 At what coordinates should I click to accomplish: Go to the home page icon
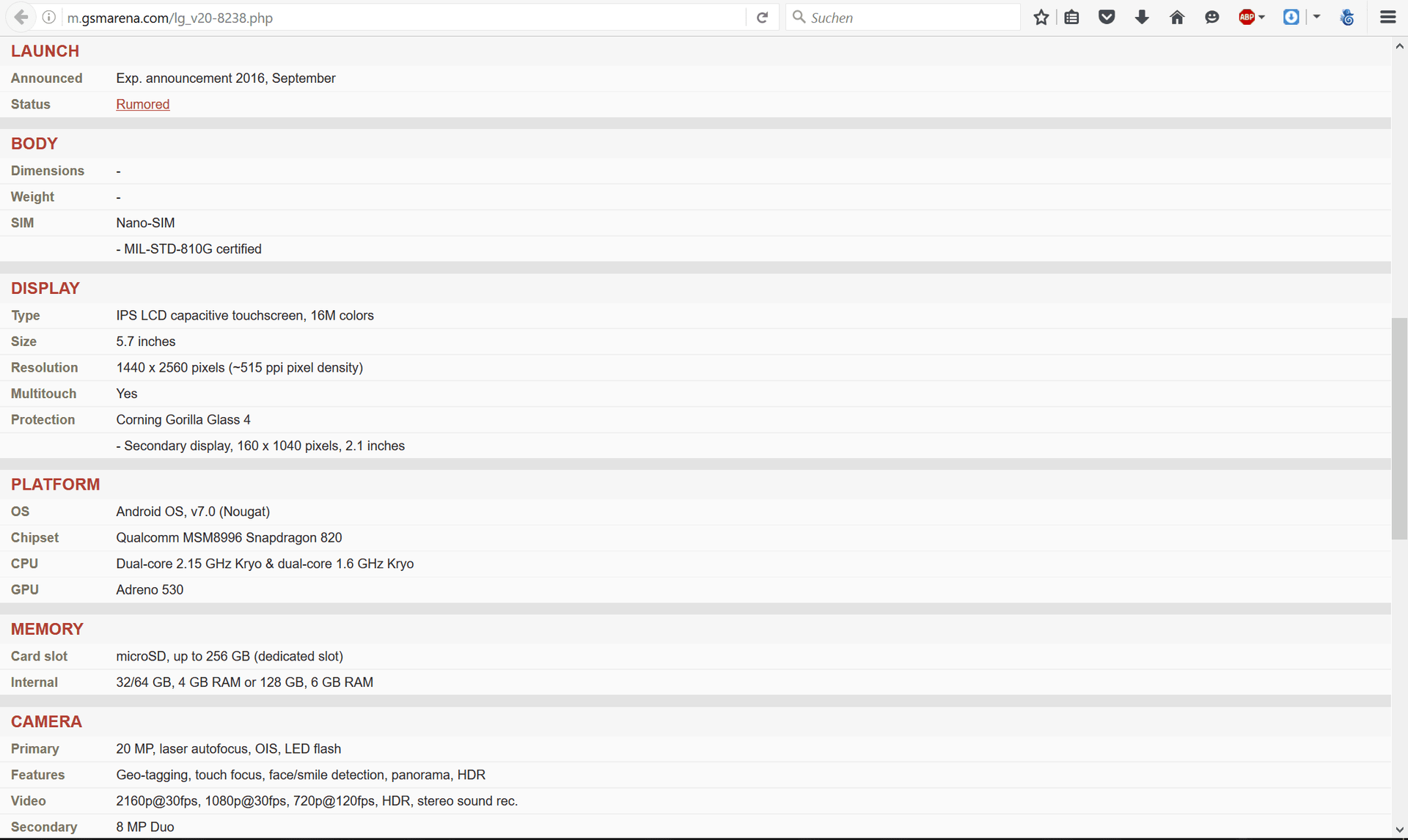[1177, 17]
